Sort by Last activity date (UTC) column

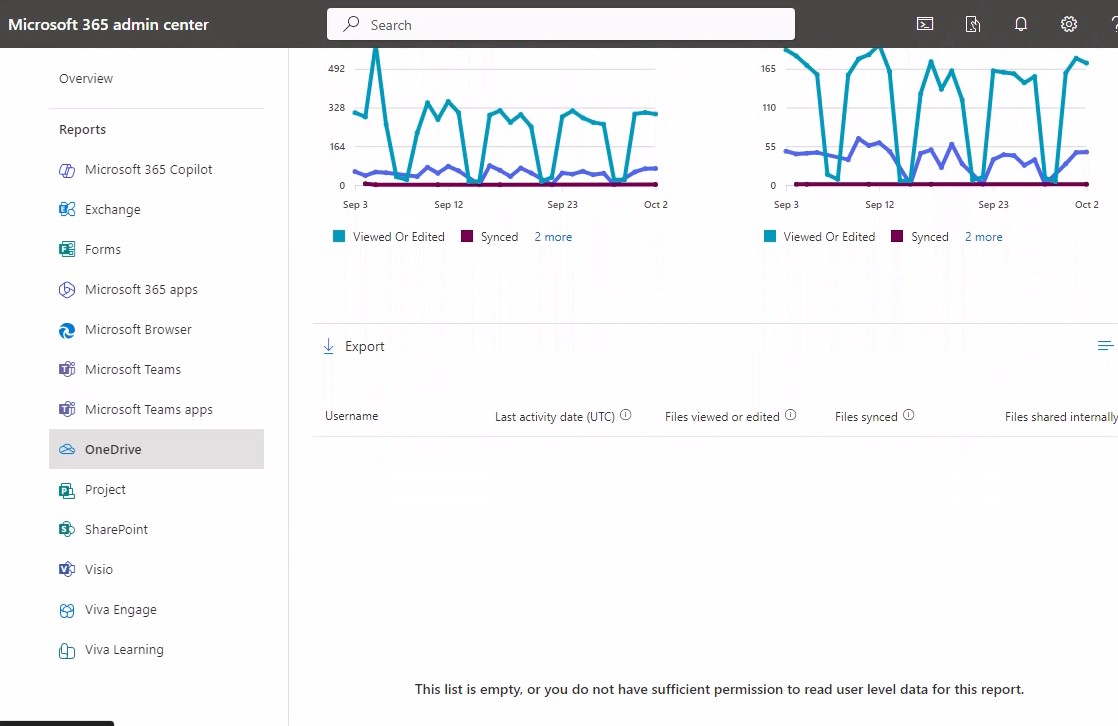(555, 416)
